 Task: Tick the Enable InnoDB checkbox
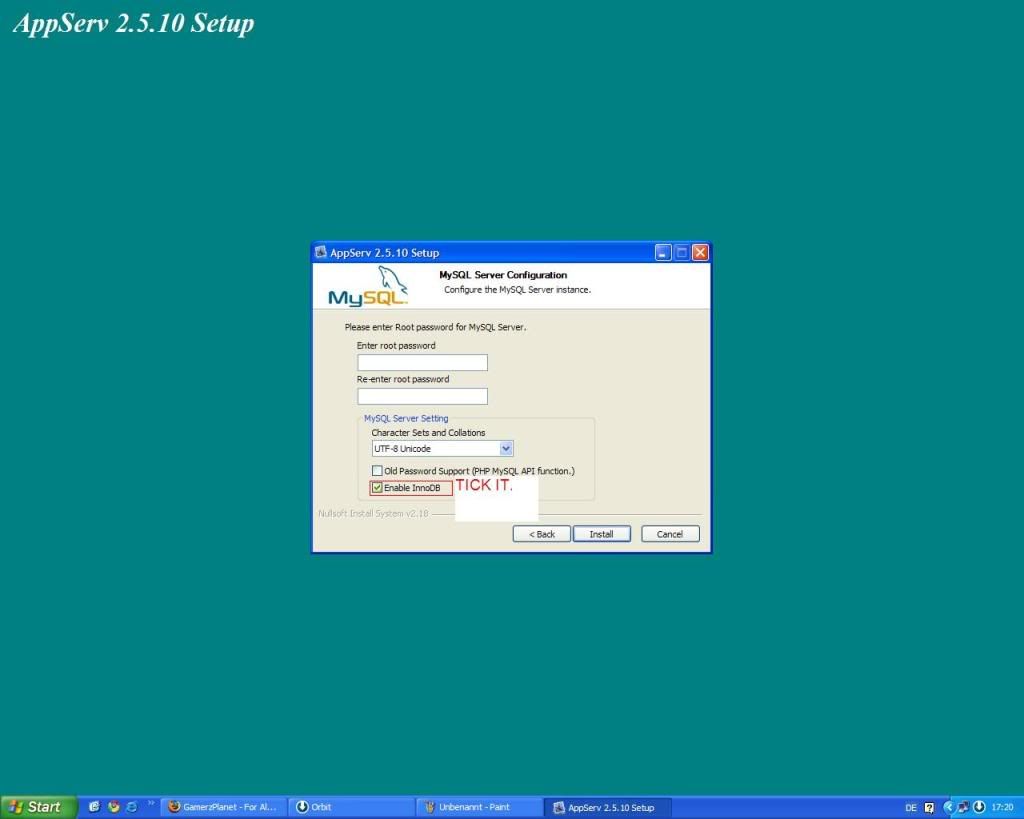tap(377, 488)
